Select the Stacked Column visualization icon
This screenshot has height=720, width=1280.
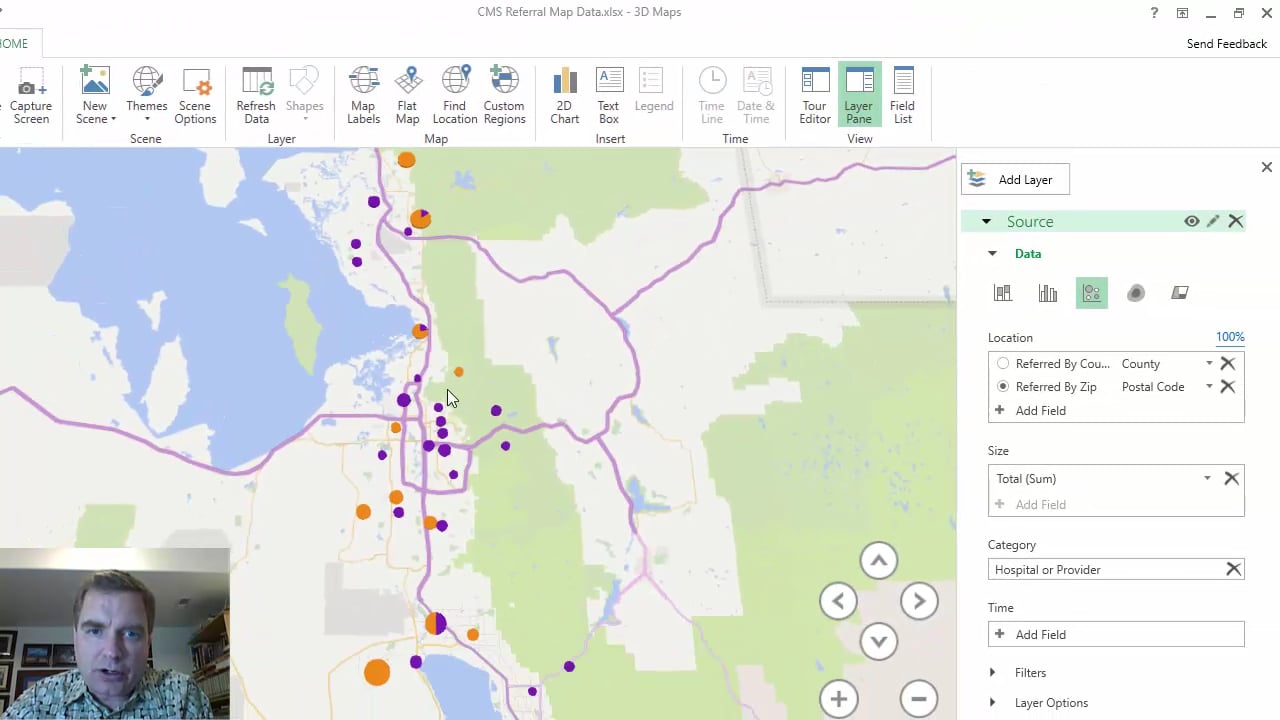point(1003,293)
